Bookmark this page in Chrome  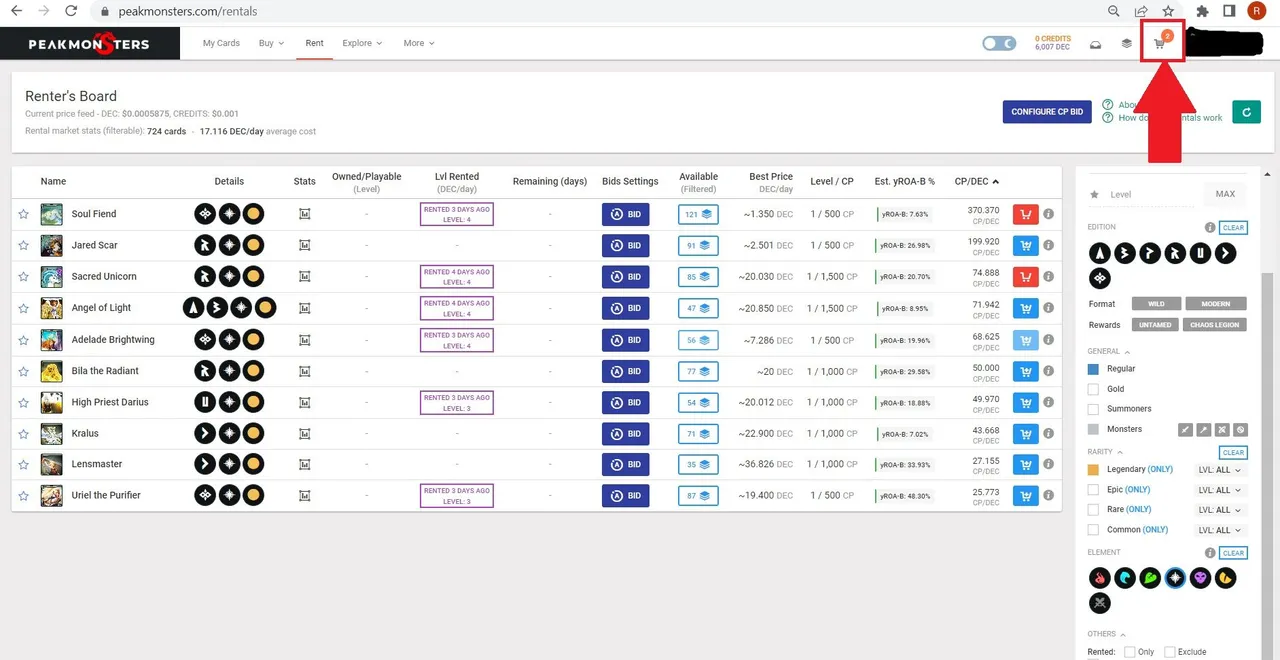coord(1168,11)
